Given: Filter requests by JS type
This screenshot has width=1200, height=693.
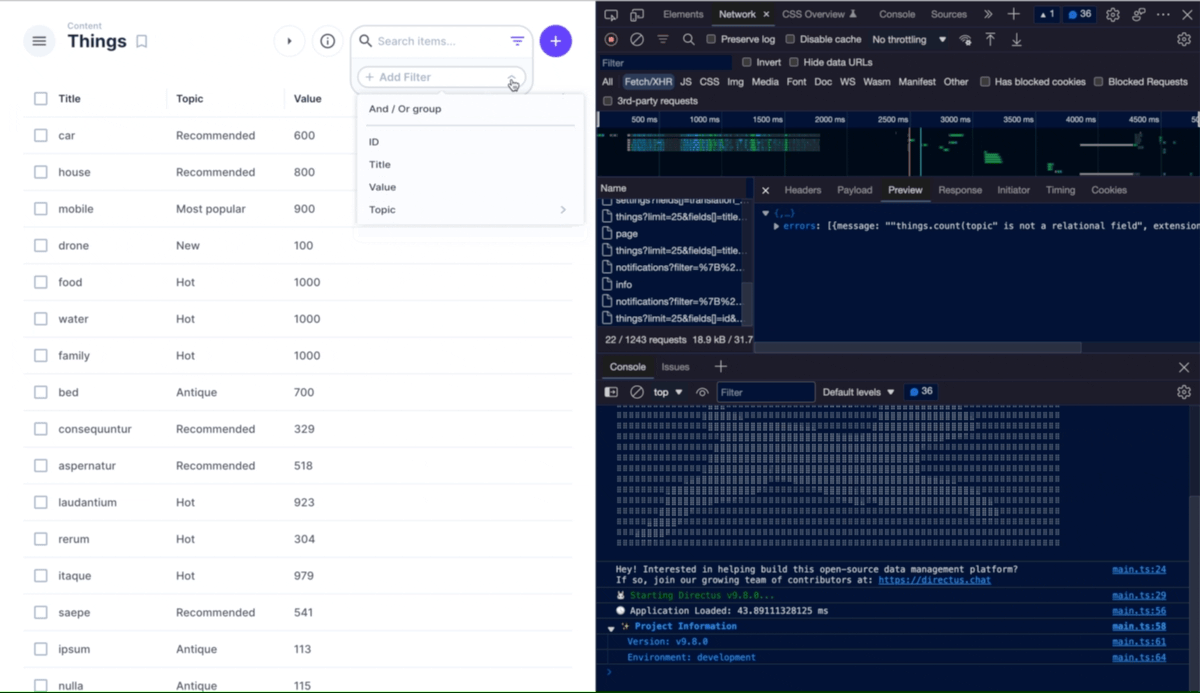Looking at the screenshot, I should tap(686, 81).
